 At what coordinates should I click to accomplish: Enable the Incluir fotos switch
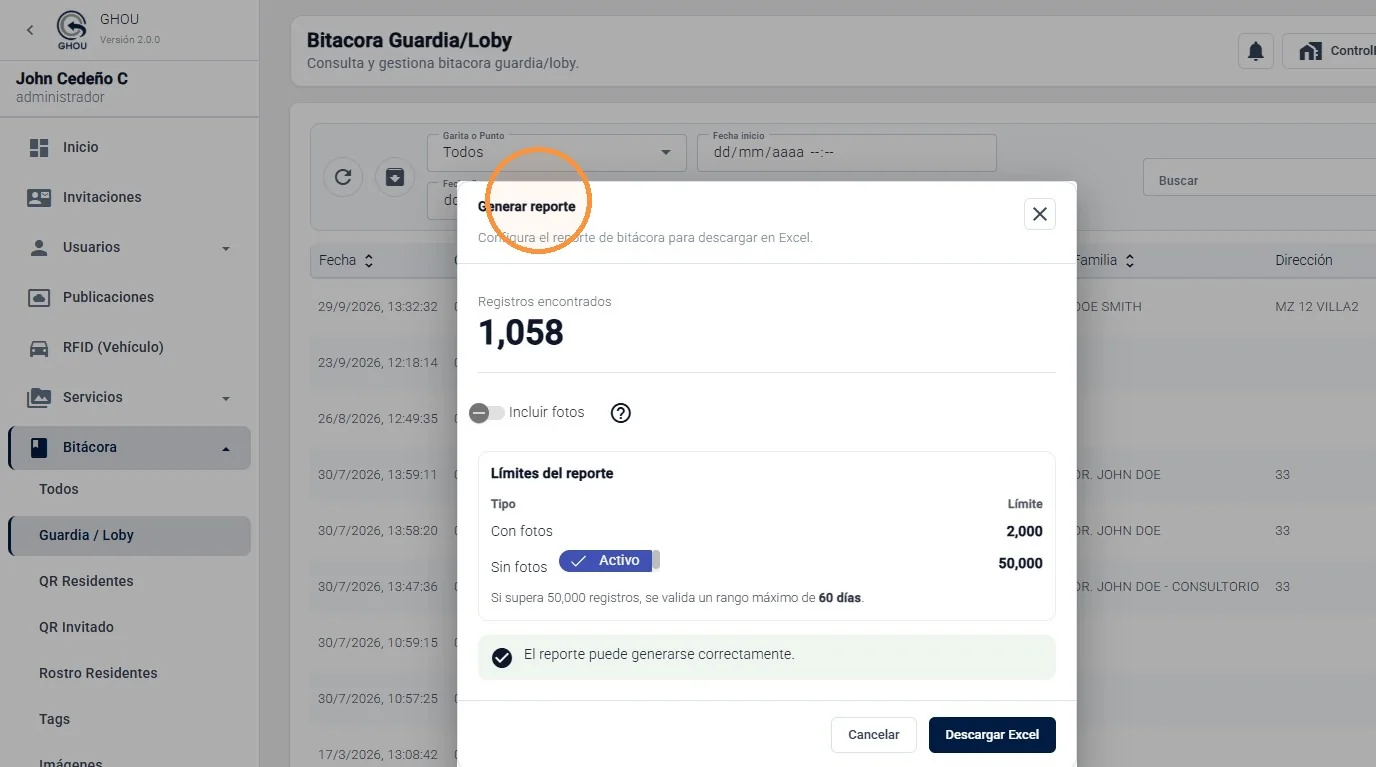click(x=487, y=413)
